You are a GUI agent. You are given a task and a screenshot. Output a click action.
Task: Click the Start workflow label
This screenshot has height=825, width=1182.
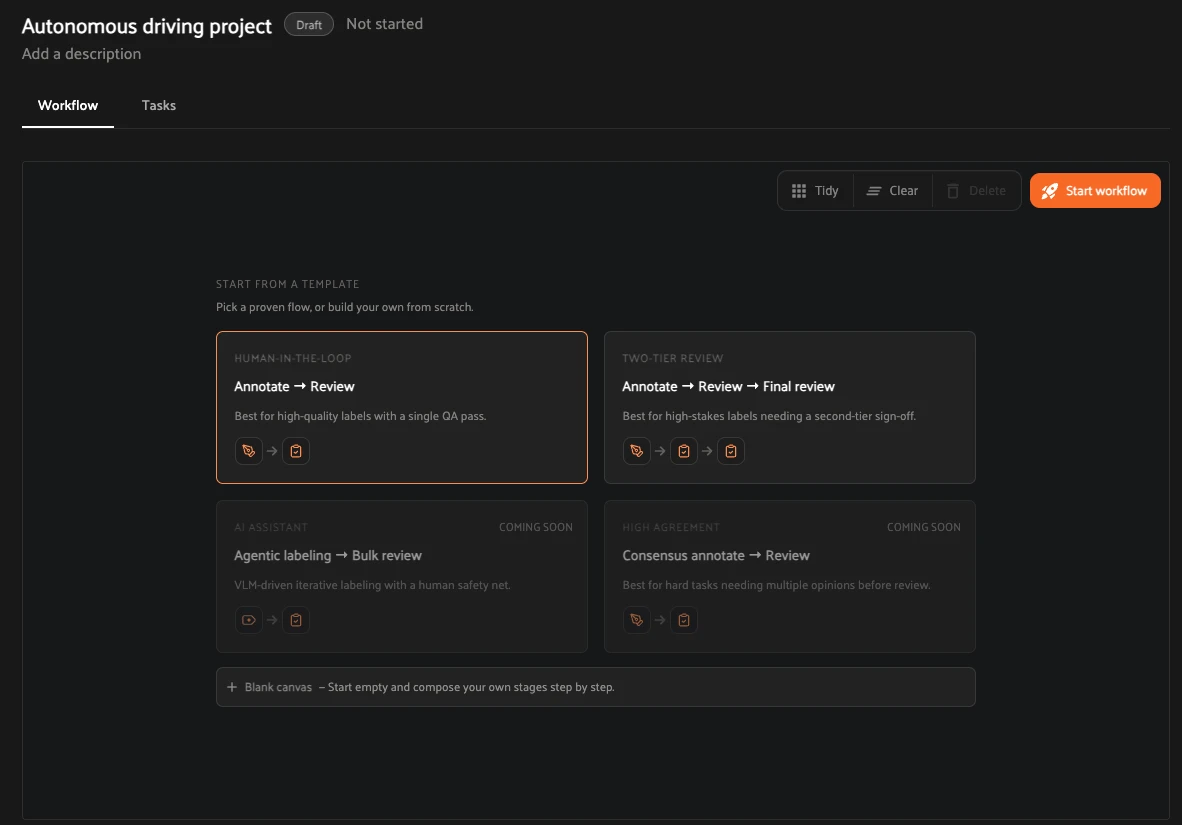tap(1106, 191)
